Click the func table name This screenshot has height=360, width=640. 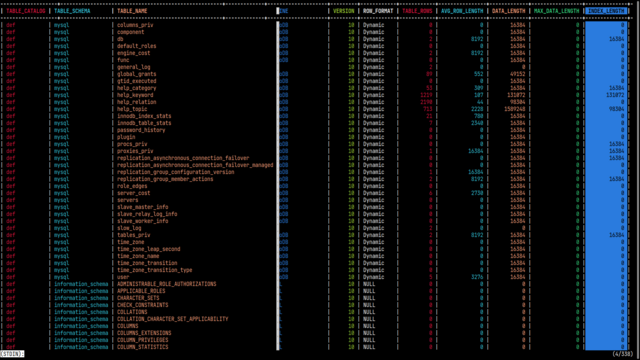123,60
